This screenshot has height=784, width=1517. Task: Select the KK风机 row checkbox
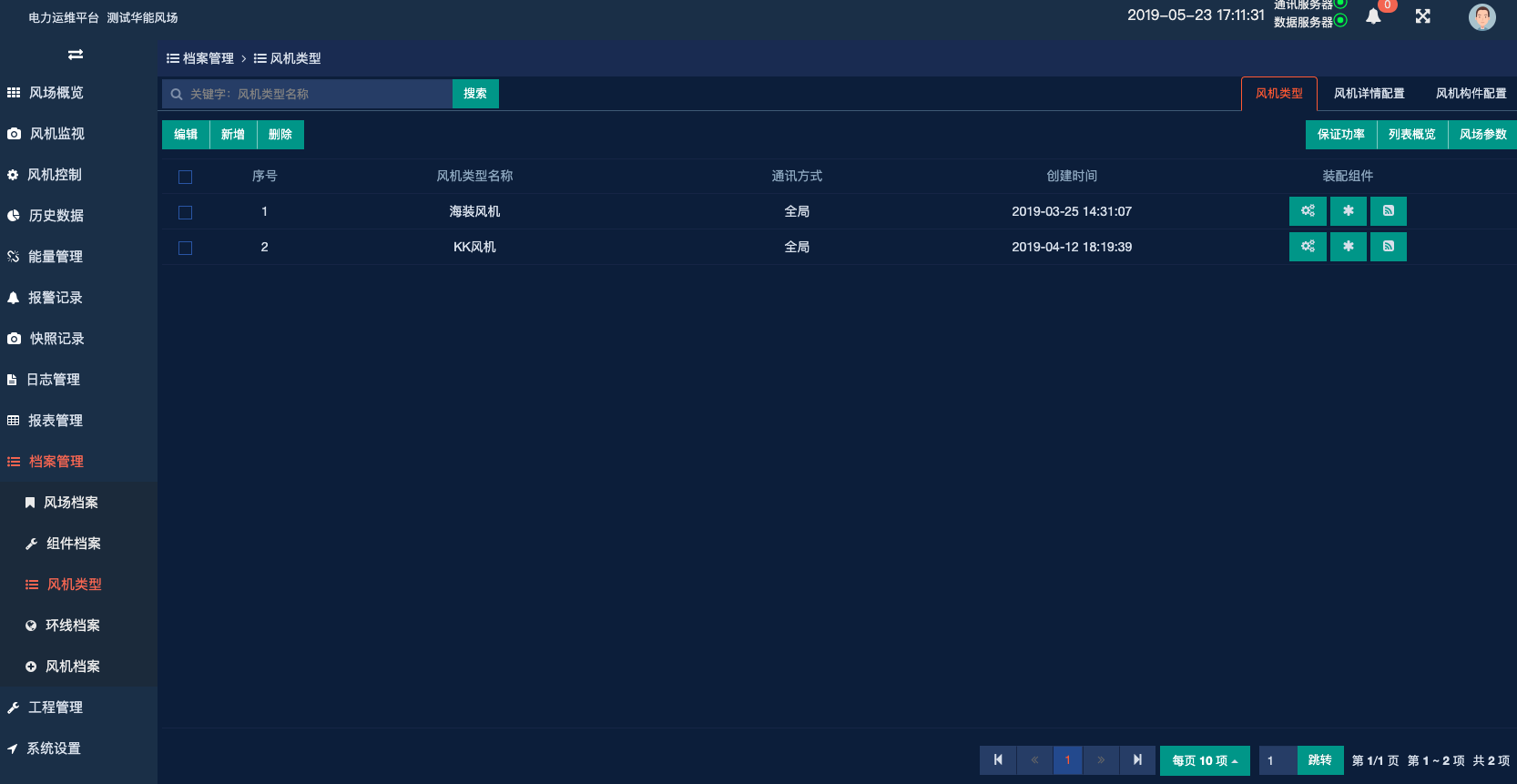186,248
